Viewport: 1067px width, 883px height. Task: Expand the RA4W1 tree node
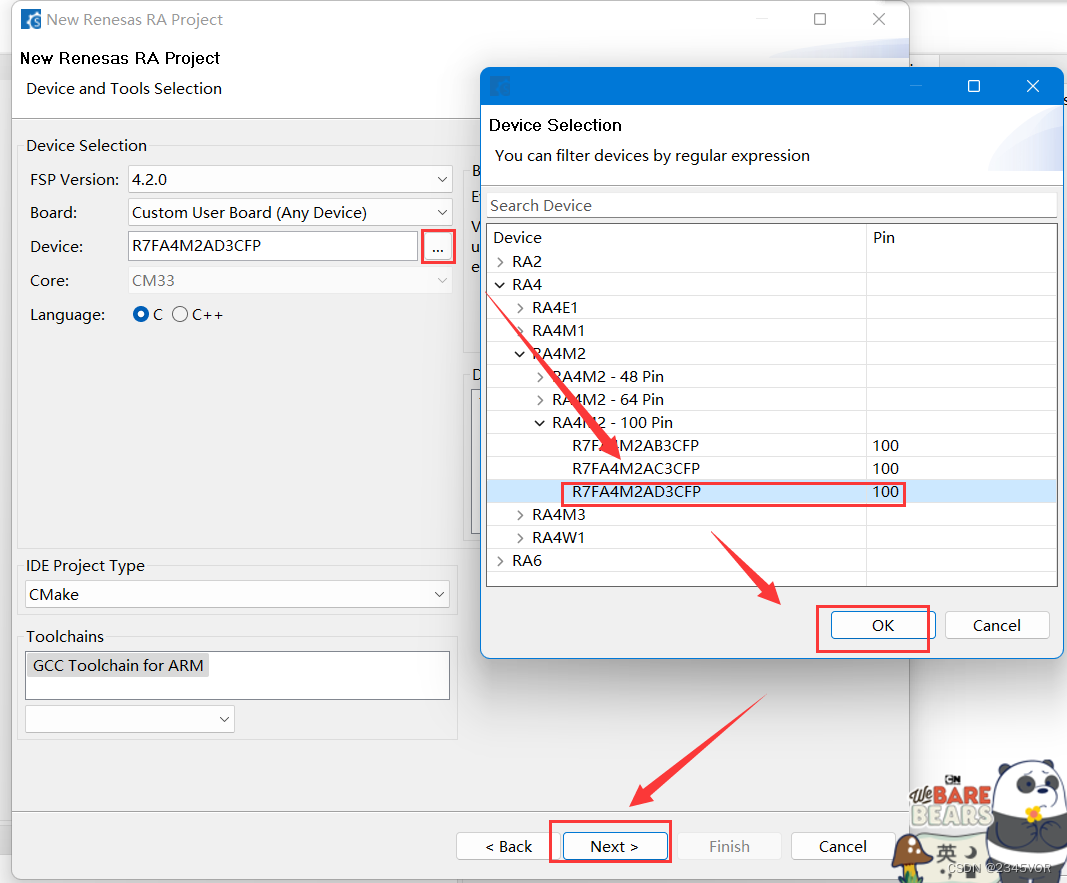pyautogui.click(x=521, y=538)
